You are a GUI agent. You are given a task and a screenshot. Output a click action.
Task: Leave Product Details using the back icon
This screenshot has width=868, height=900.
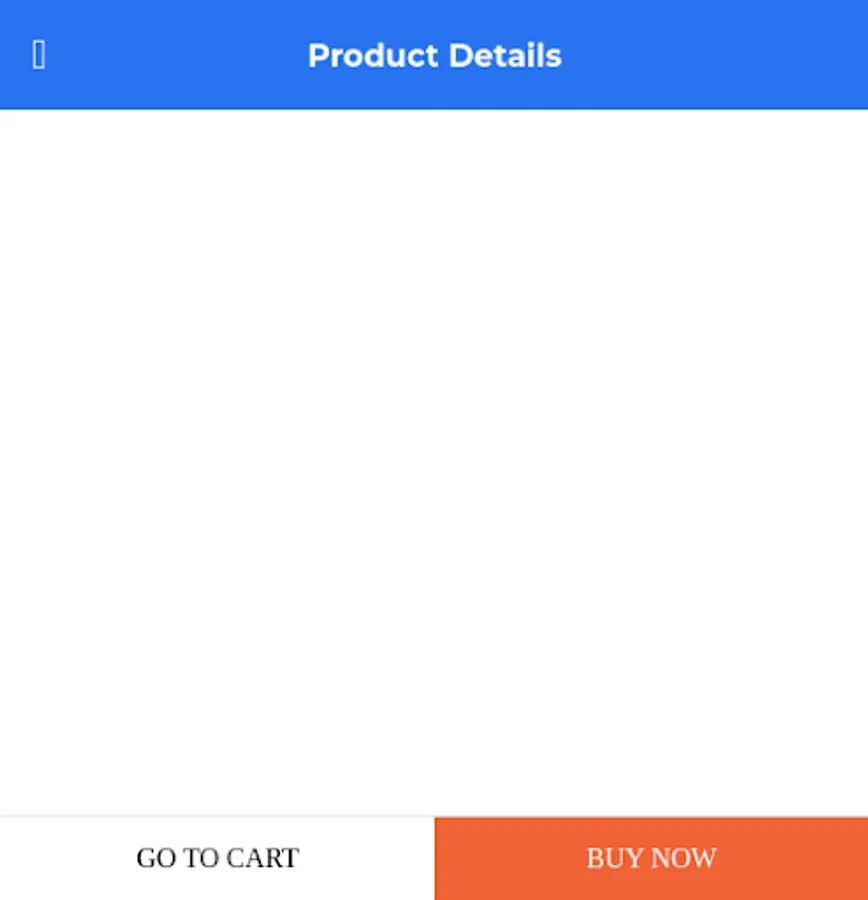point(39,55)
